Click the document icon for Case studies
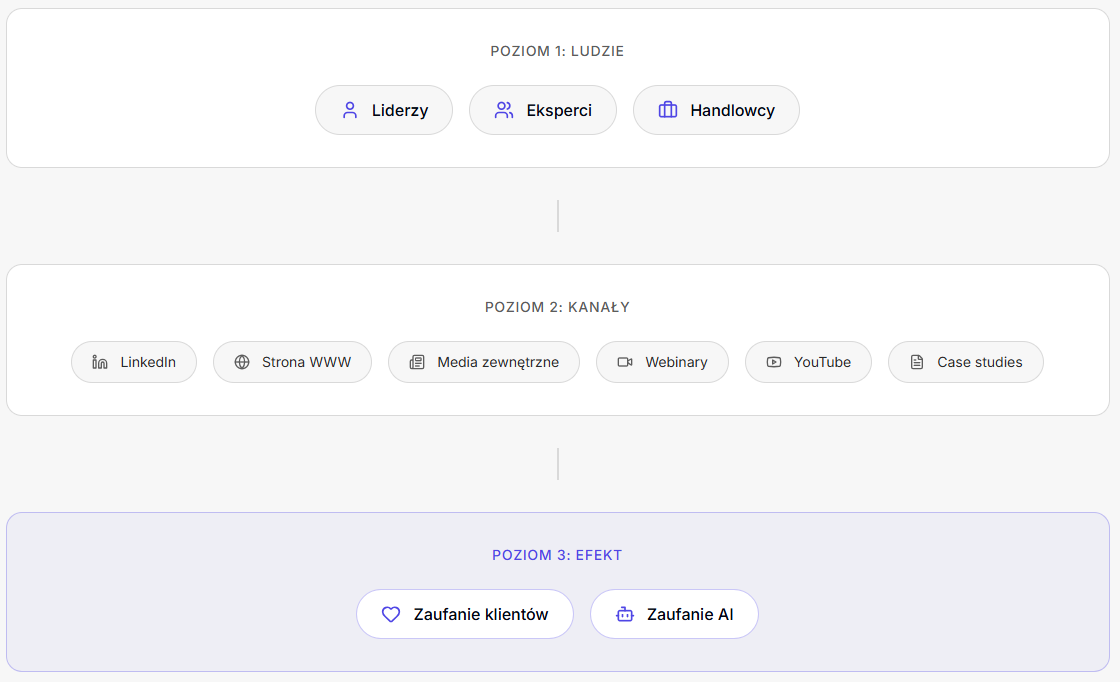The image size is (1120, 682). click(x=917, y=362)
